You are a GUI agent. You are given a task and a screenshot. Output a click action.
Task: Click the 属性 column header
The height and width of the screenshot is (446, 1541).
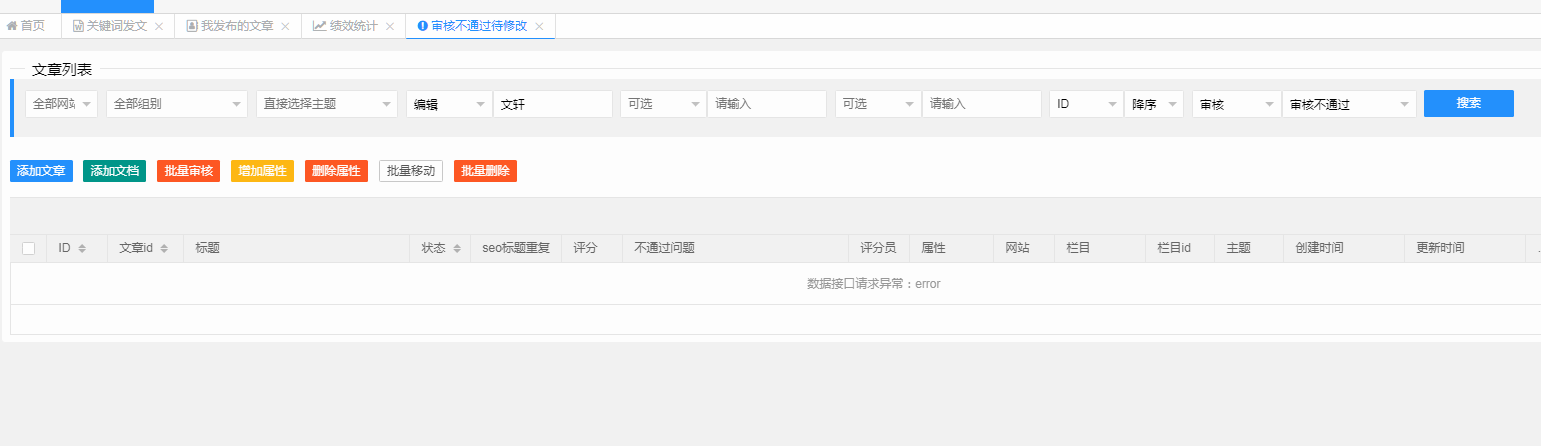pos(951,248)
